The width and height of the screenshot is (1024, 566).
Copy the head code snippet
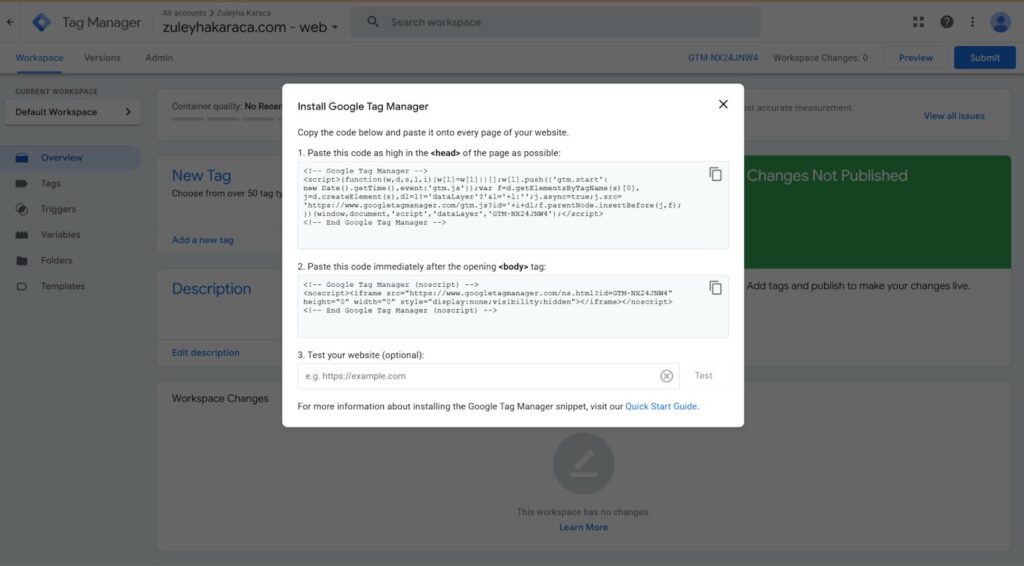(715, 174)
